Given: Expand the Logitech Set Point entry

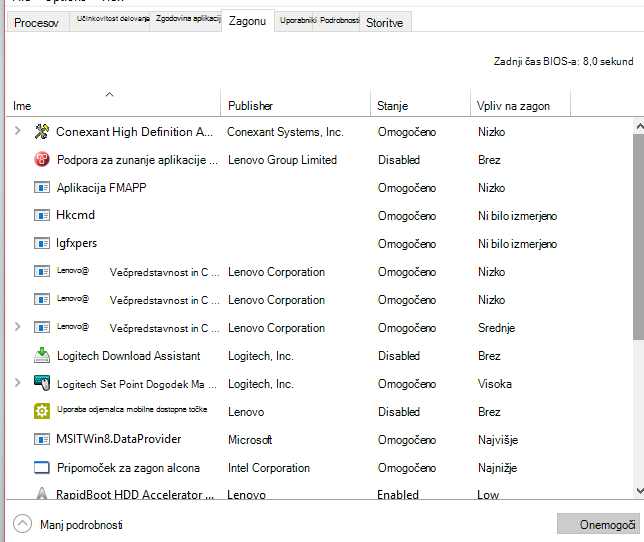Looking at the screenshot, I should click(x=18, y=383).
